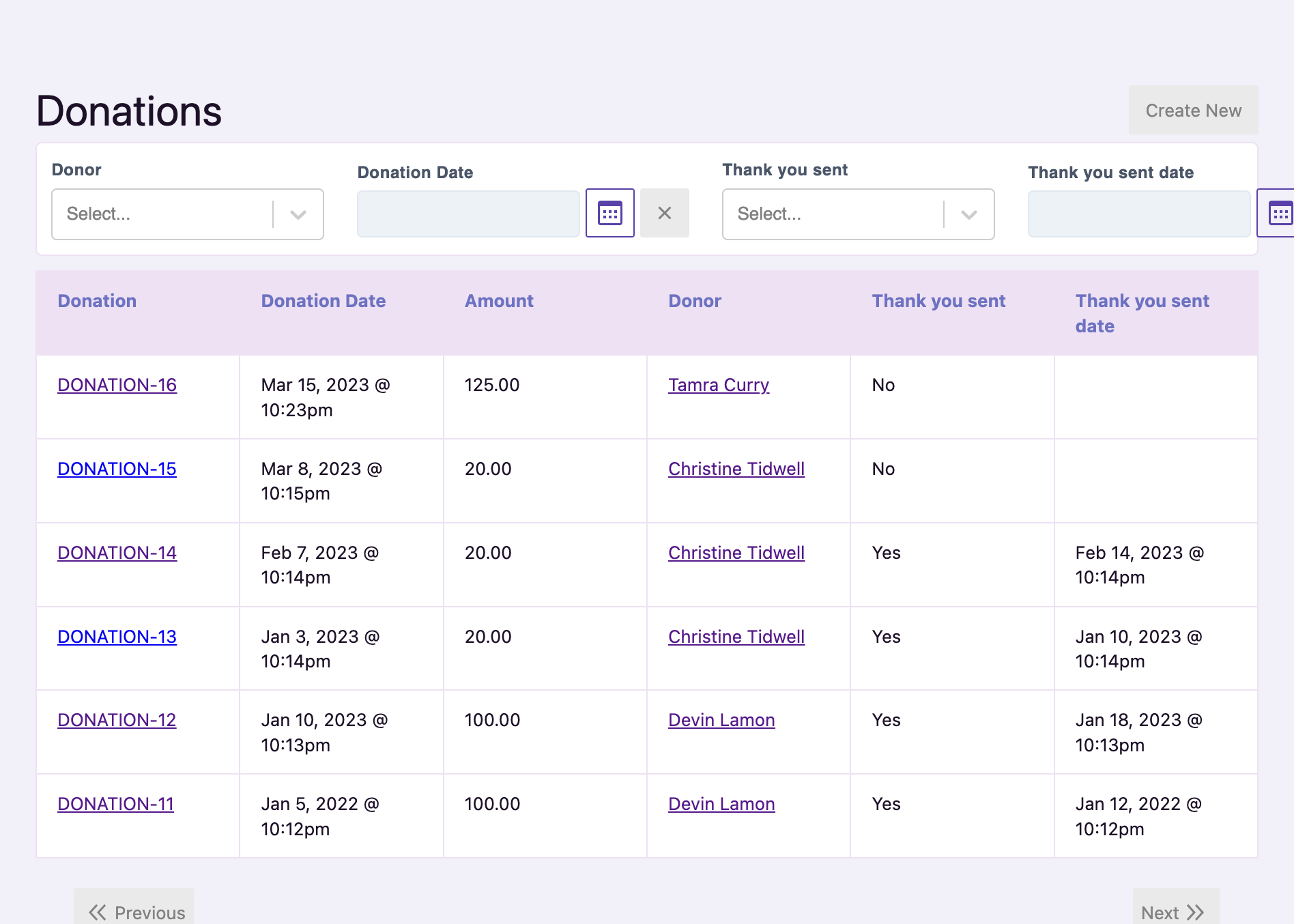Open the DONATION-11 record
The image size is (1294, 924).
tap(115, 804)
